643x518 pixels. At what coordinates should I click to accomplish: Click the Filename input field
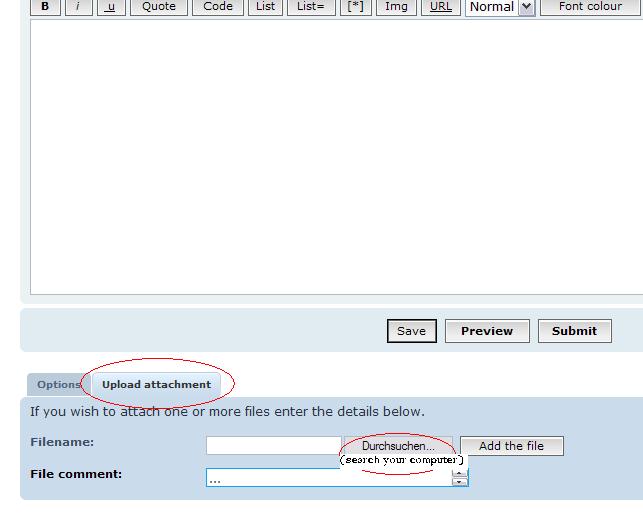[x=274, y=445]
